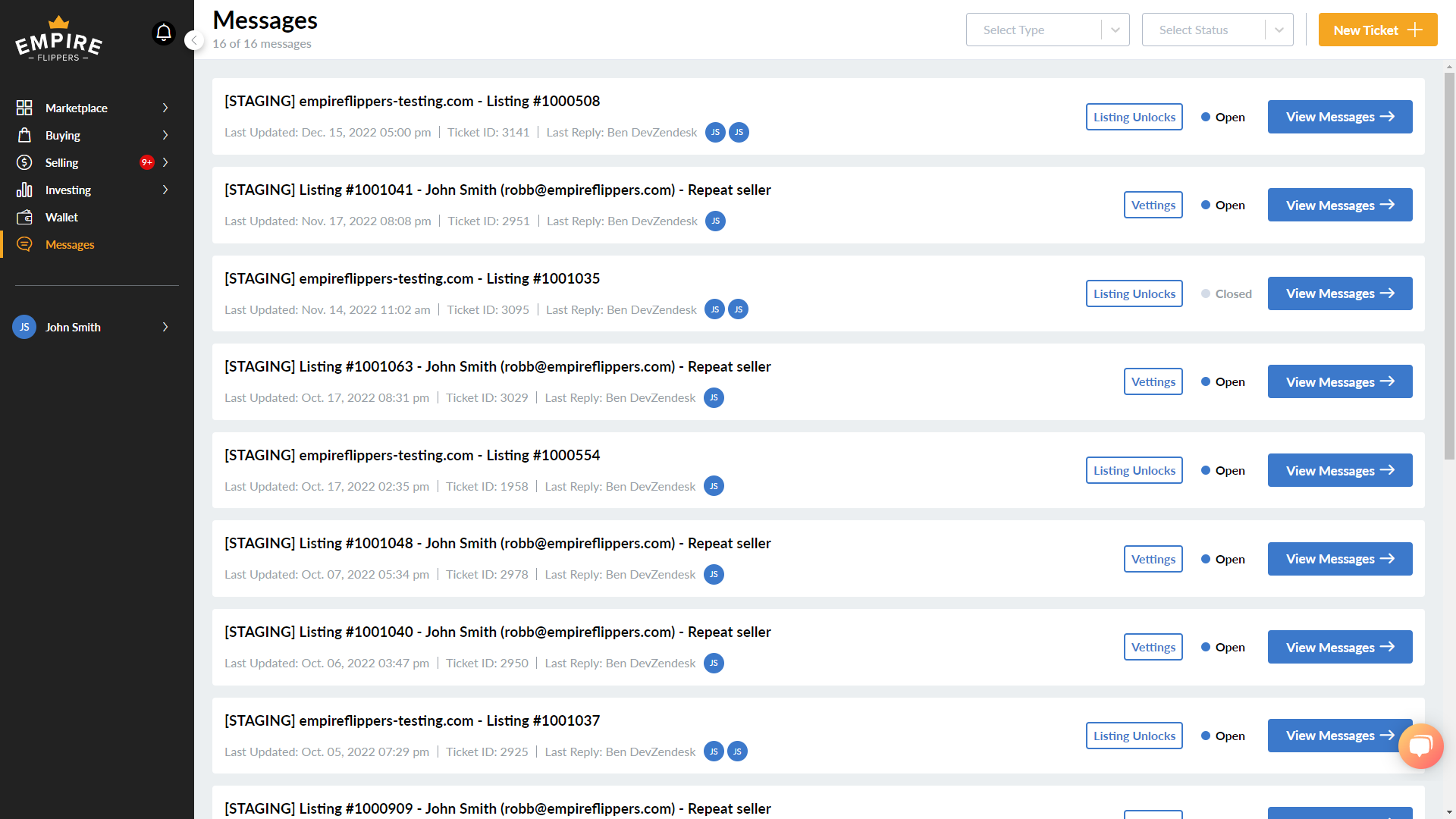Click the 9+ badge on Selling
Screen dimensions: 1456x819
(x=147, y=162)
